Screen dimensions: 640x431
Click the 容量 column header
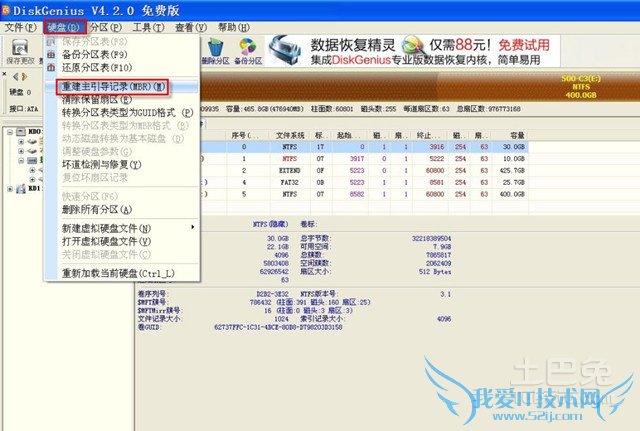click(x=510, y=135)
